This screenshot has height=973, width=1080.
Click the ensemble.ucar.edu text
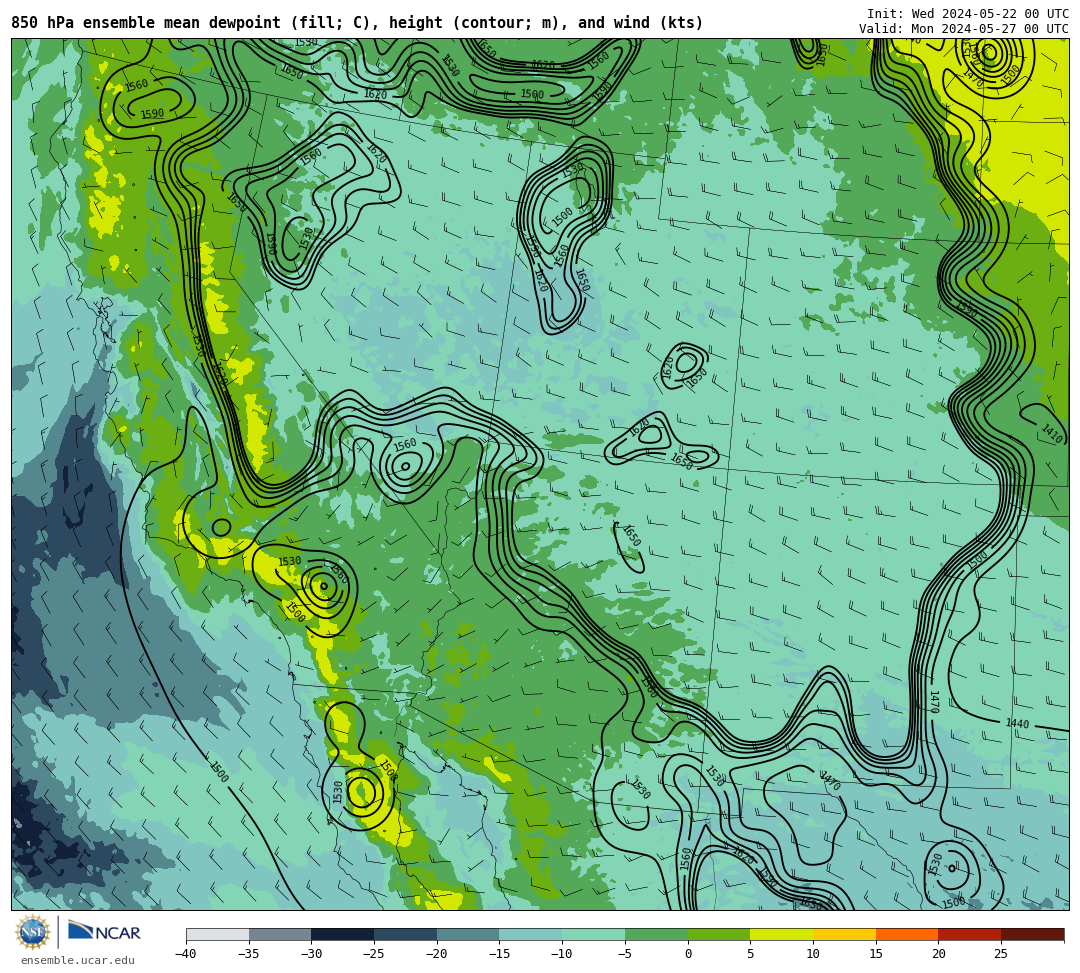tap(78, 961)
